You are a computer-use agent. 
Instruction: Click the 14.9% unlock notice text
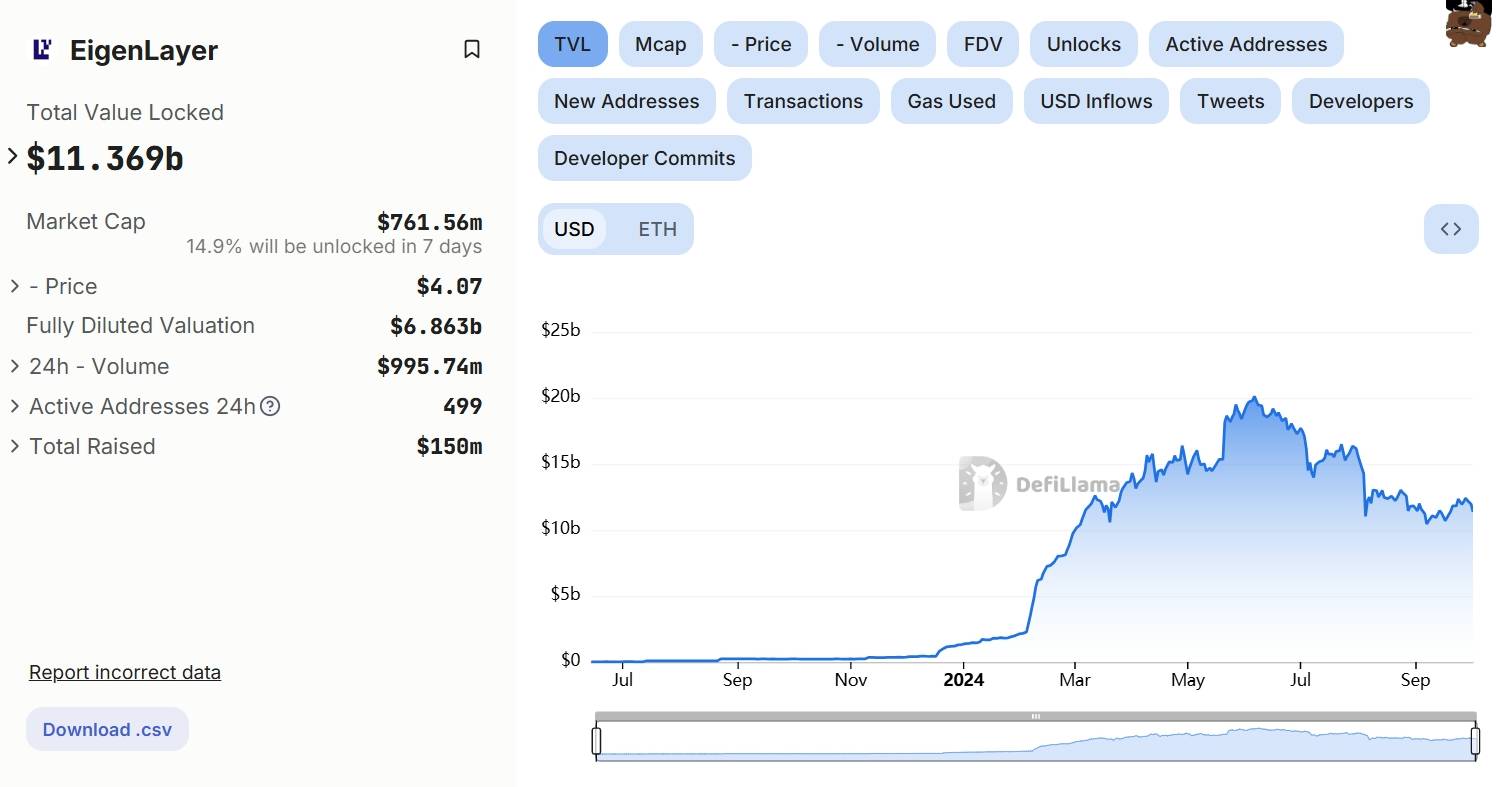pos(334,246)
